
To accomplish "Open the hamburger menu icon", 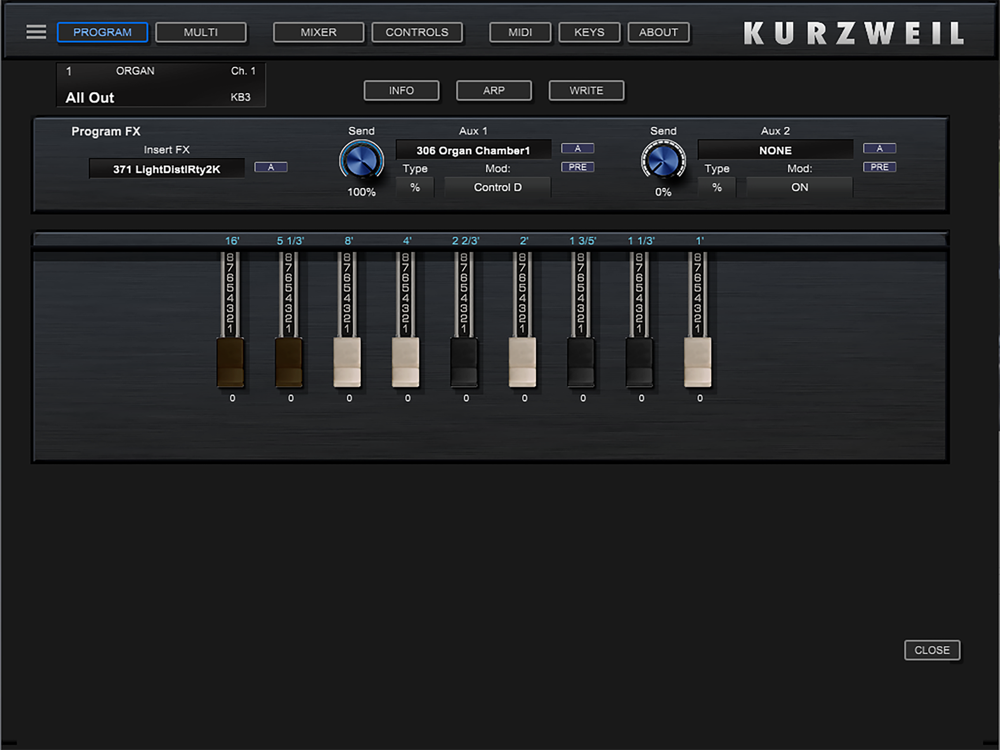I will click(36, 32).
